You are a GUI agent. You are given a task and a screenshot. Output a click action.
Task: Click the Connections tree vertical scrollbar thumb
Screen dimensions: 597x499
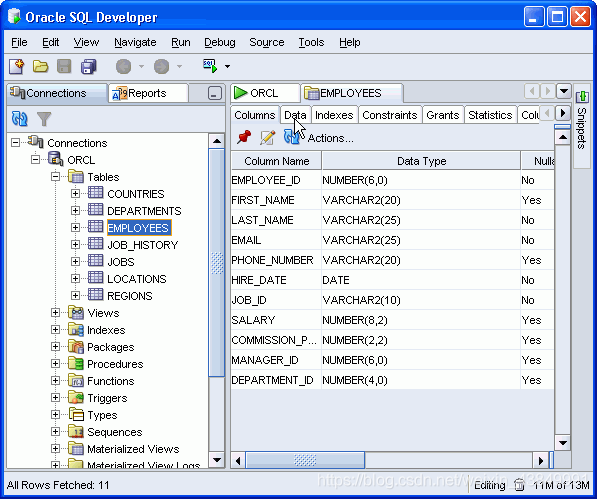pyautogui.click(x=217, y=263)
